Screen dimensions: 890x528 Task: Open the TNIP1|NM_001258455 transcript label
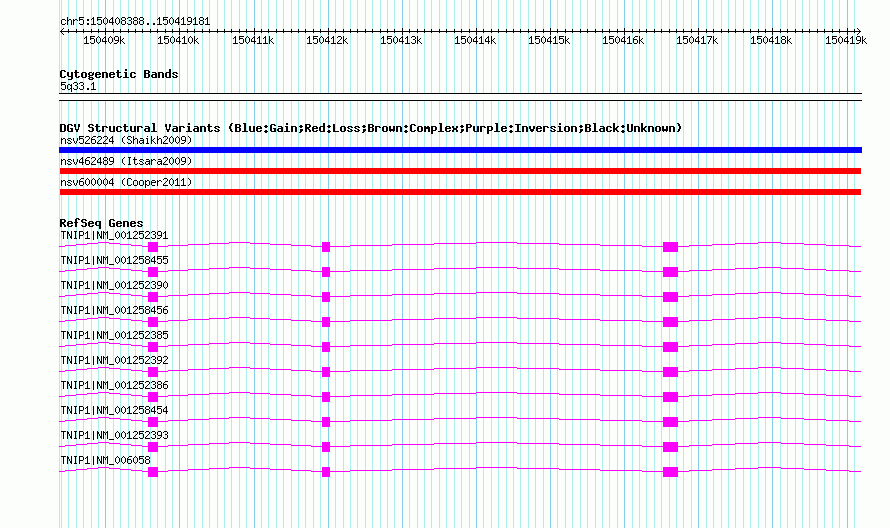[x=114, y=260]
